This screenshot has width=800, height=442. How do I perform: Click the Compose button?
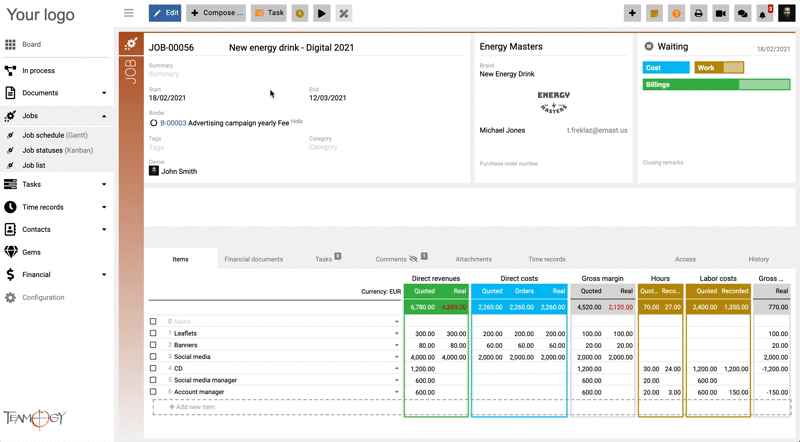click(216, 13)
